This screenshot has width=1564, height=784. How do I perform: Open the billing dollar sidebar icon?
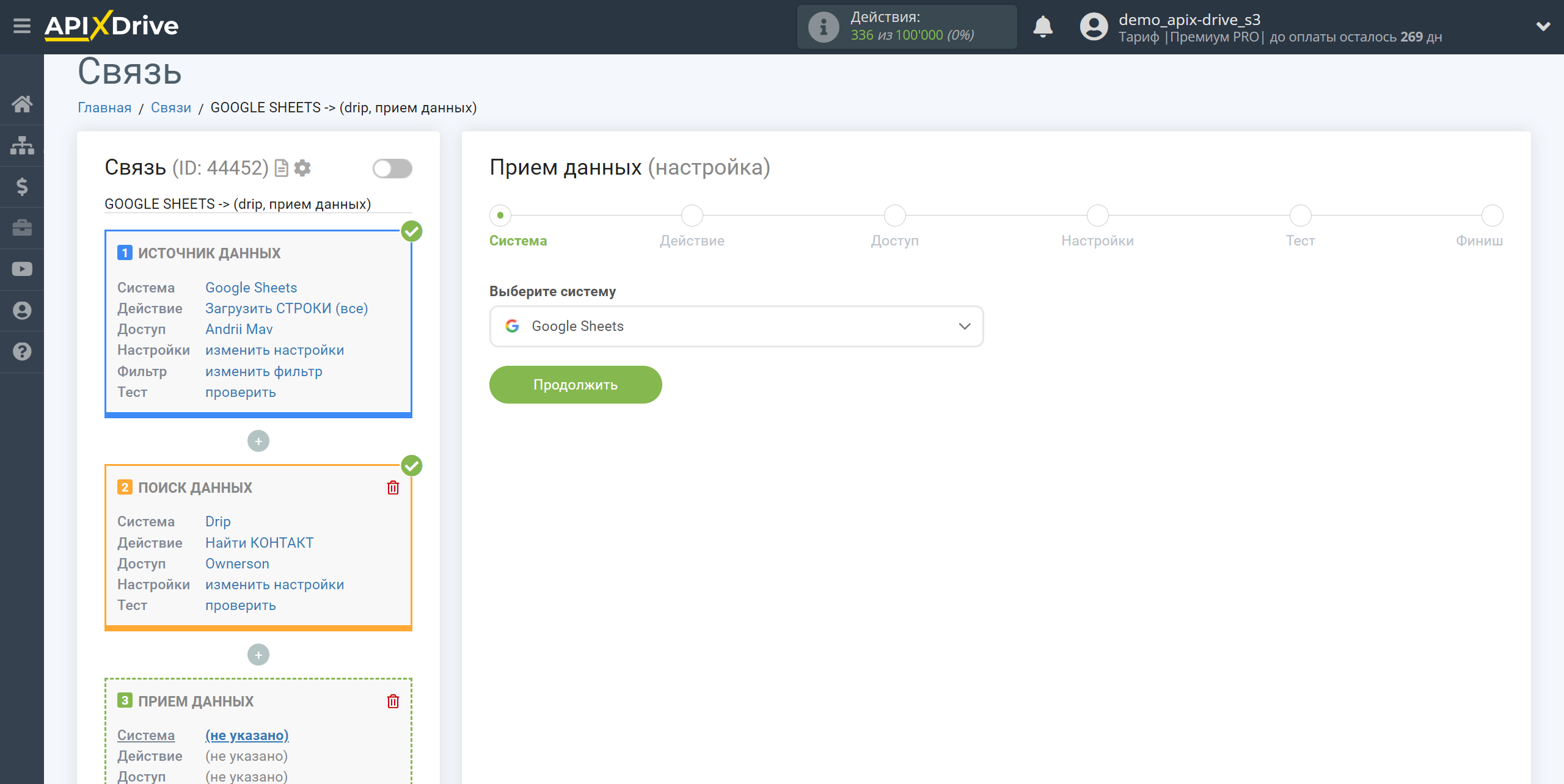click(x=22, y=186)
